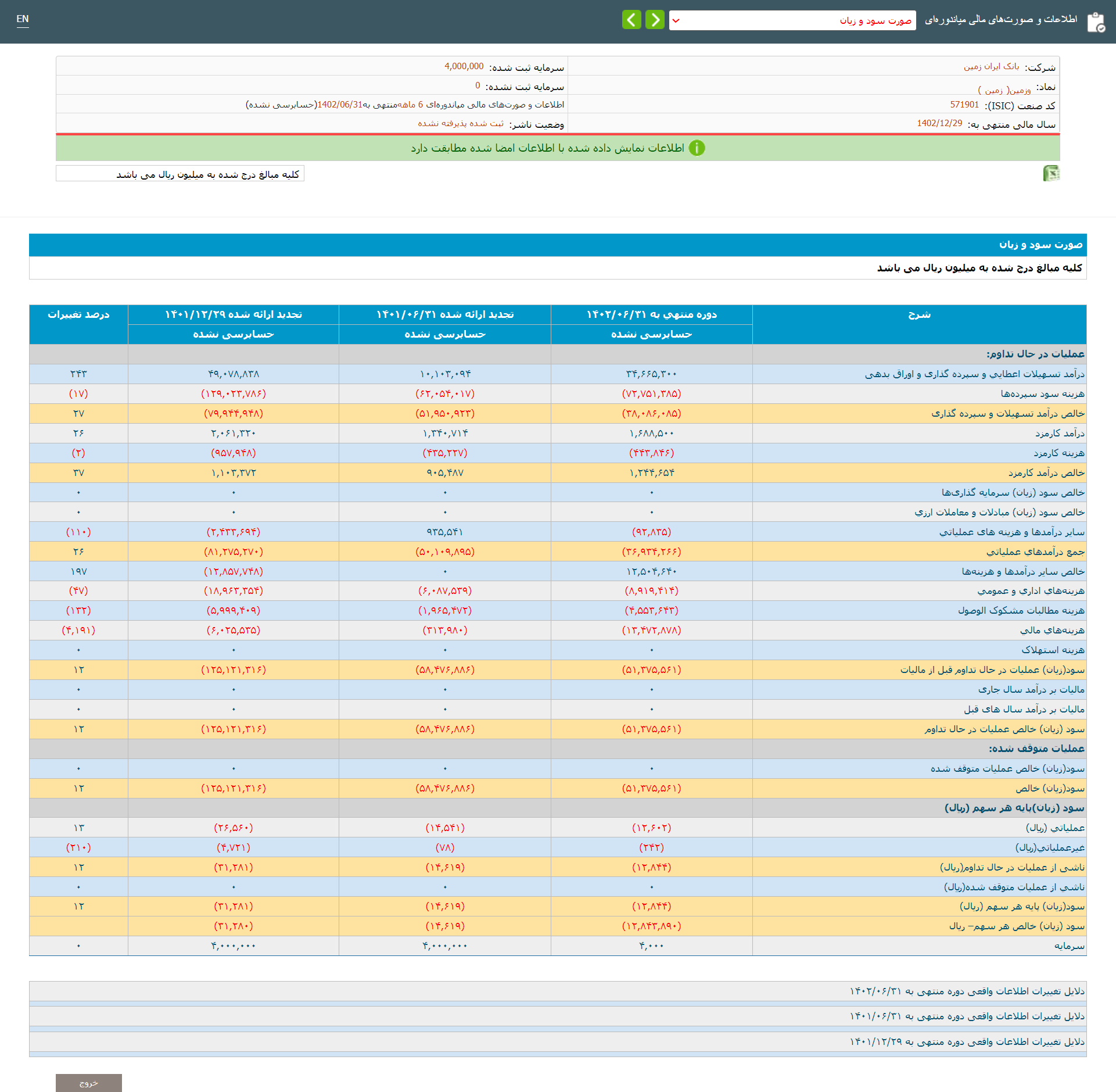Click the clipboard report icon in header
The width and height of the screenshot is (1116, 1092).
[x=1096, y=22]
